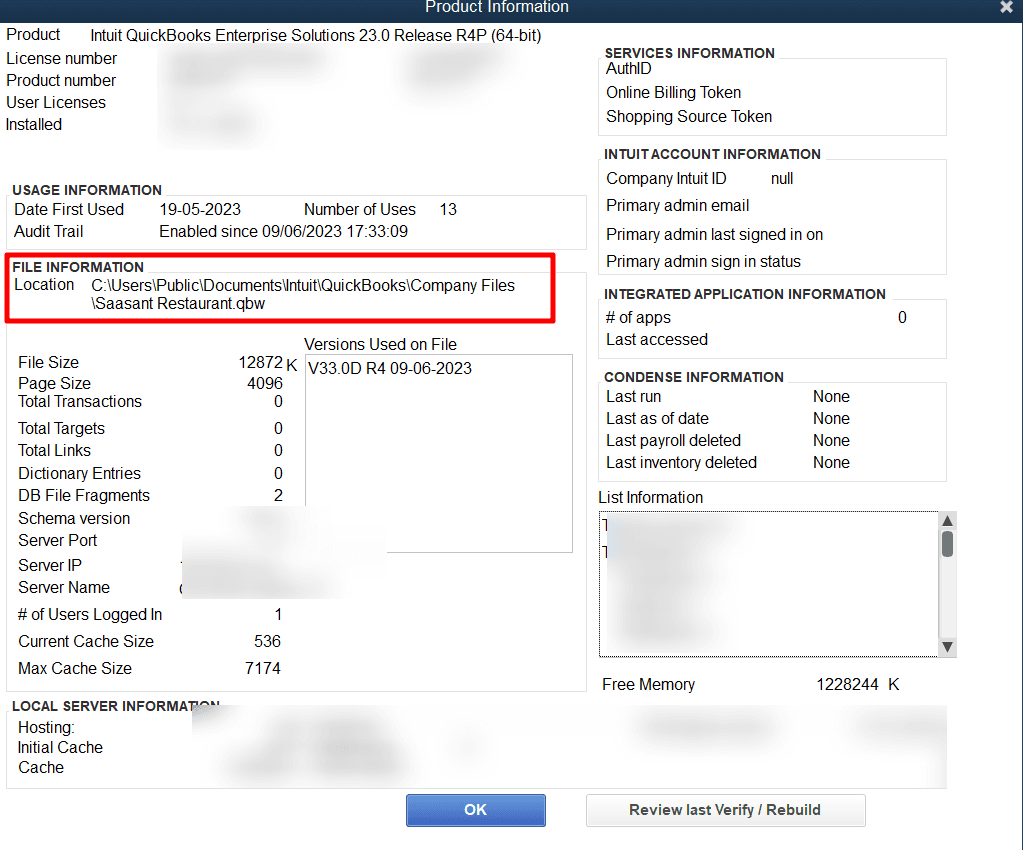Click the Server IP label
1023x850 pixels.
coord(50,565)
